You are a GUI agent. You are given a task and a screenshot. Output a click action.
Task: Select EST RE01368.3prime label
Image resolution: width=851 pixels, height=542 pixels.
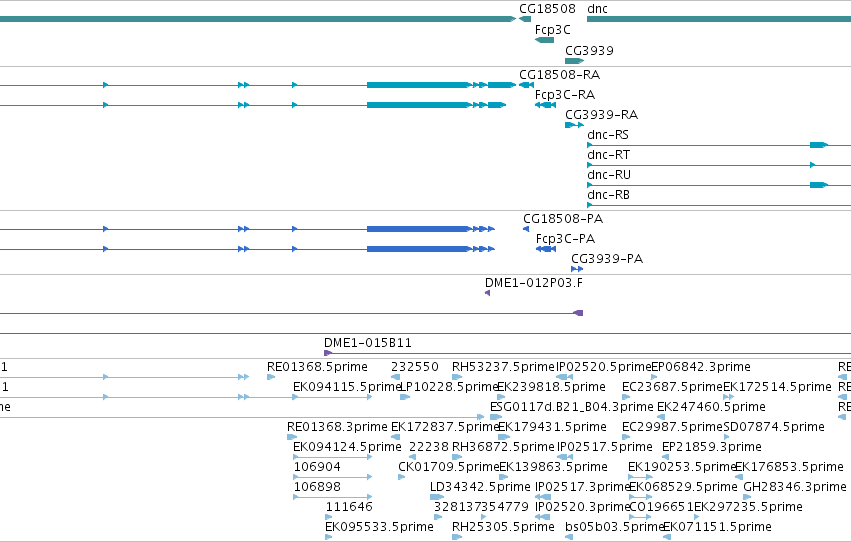click(x=337, y=428)
